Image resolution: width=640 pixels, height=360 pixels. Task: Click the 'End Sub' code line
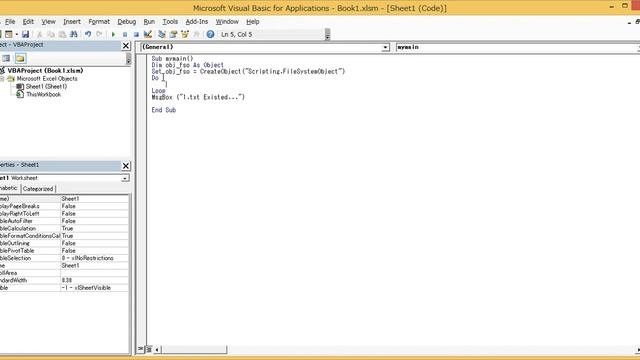pos(164,110)
